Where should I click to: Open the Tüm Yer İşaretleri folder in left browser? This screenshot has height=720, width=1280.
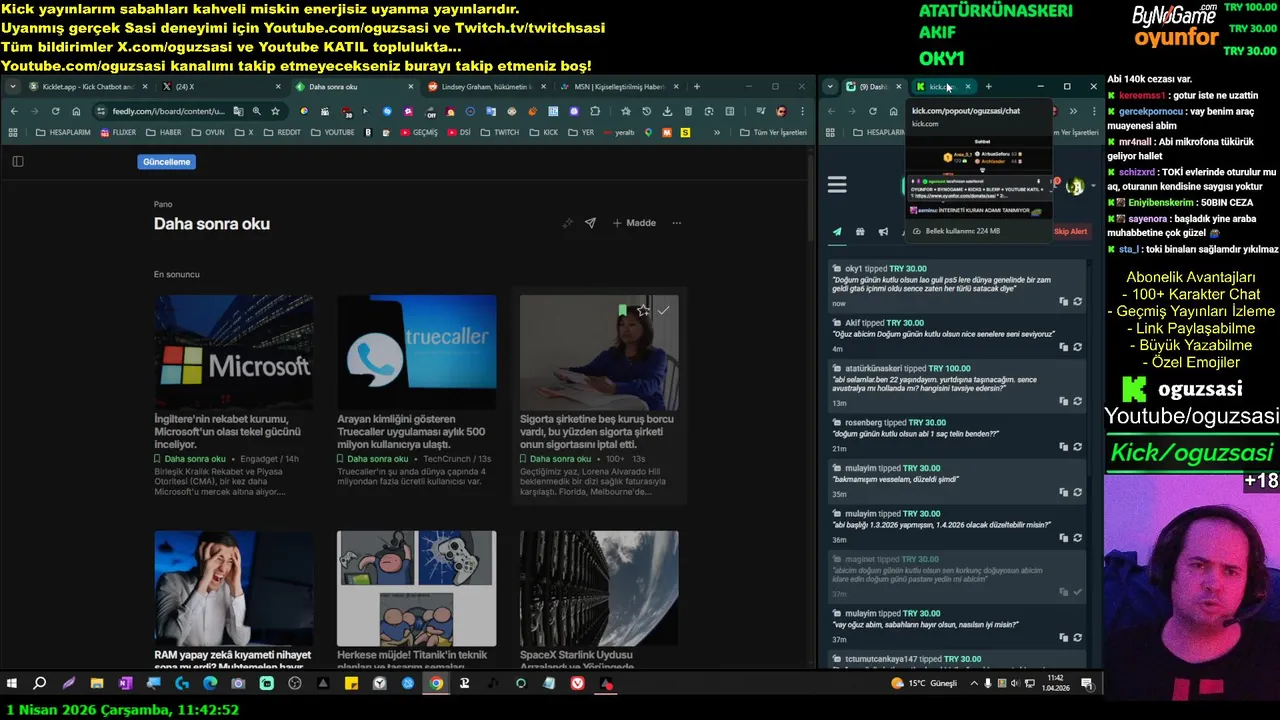(772, 132)
